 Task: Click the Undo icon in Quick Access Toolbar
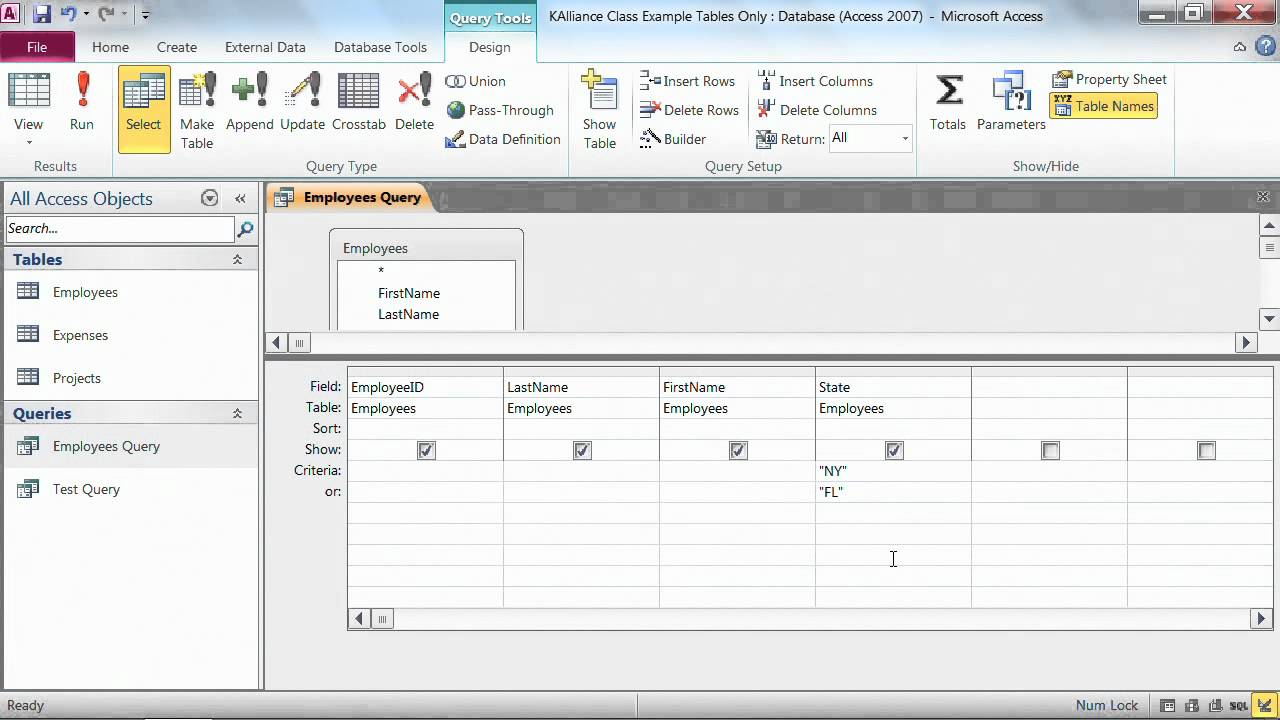(x=69, y=15)
